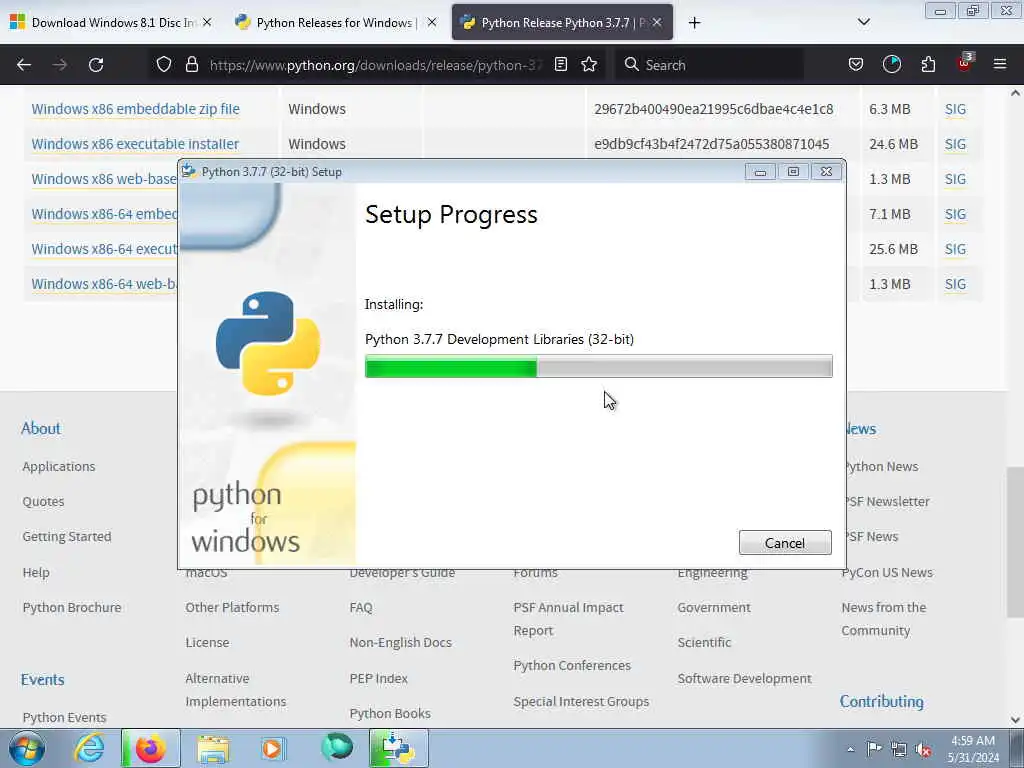1024x768 pixels.
Task: Bookmark this page with the star icon
Action: (589, 64)
